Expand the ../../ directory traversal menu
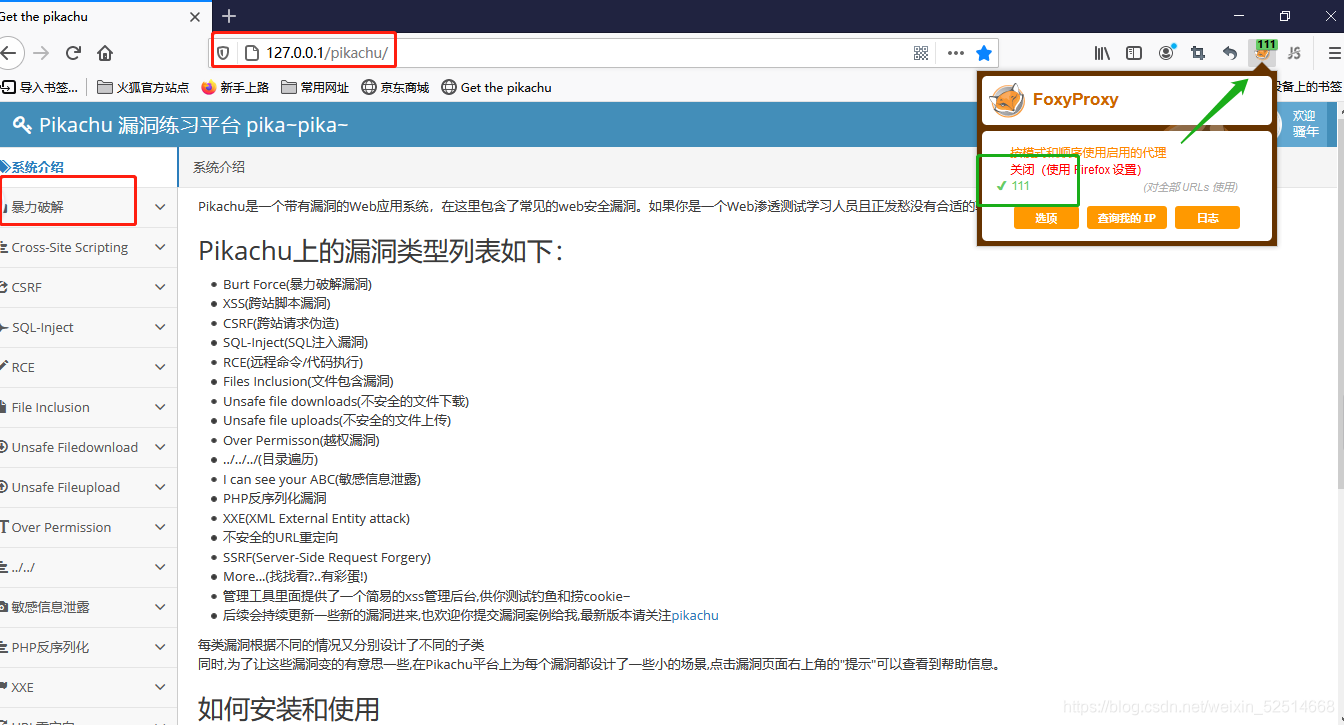The image size is (1344, 725). pos(88,567)
